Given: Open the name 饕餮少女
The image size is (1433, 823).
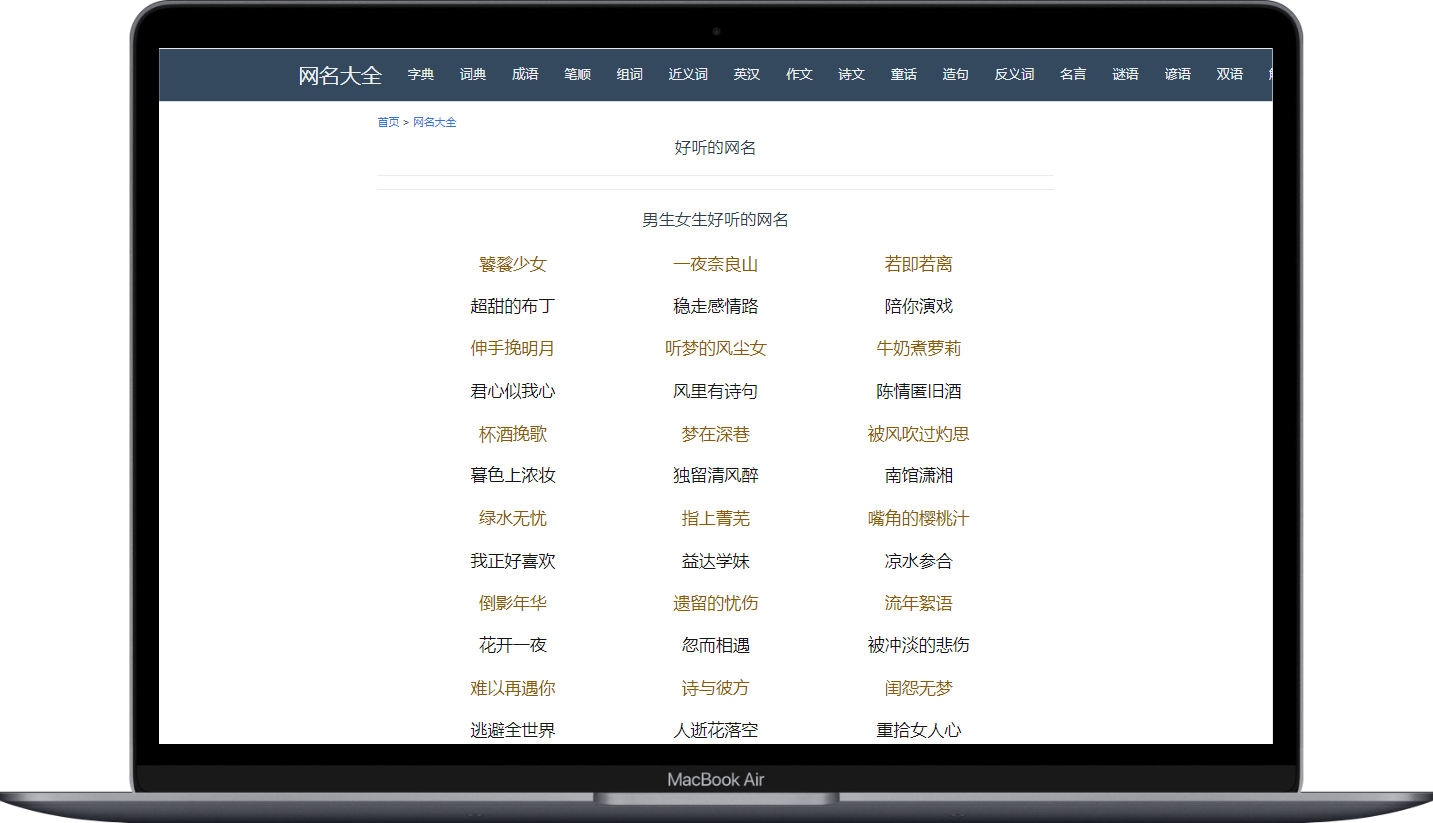Looking at the screenshot, I should [513, 264].
